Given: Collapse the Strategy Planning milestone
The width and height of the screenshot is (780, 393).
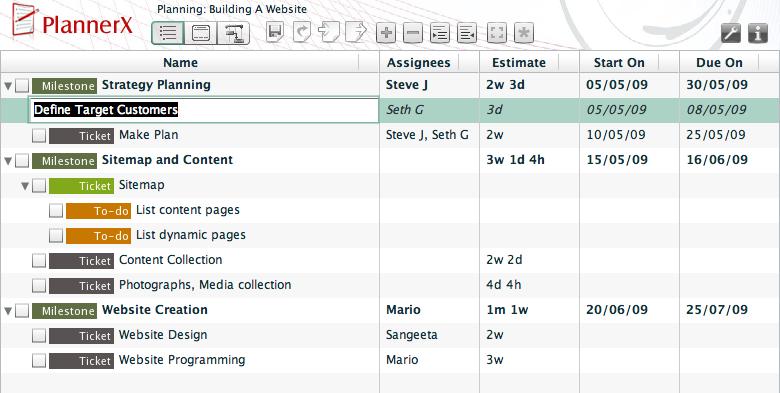Looking at the screenshot, I should click(x=8, y=86).
